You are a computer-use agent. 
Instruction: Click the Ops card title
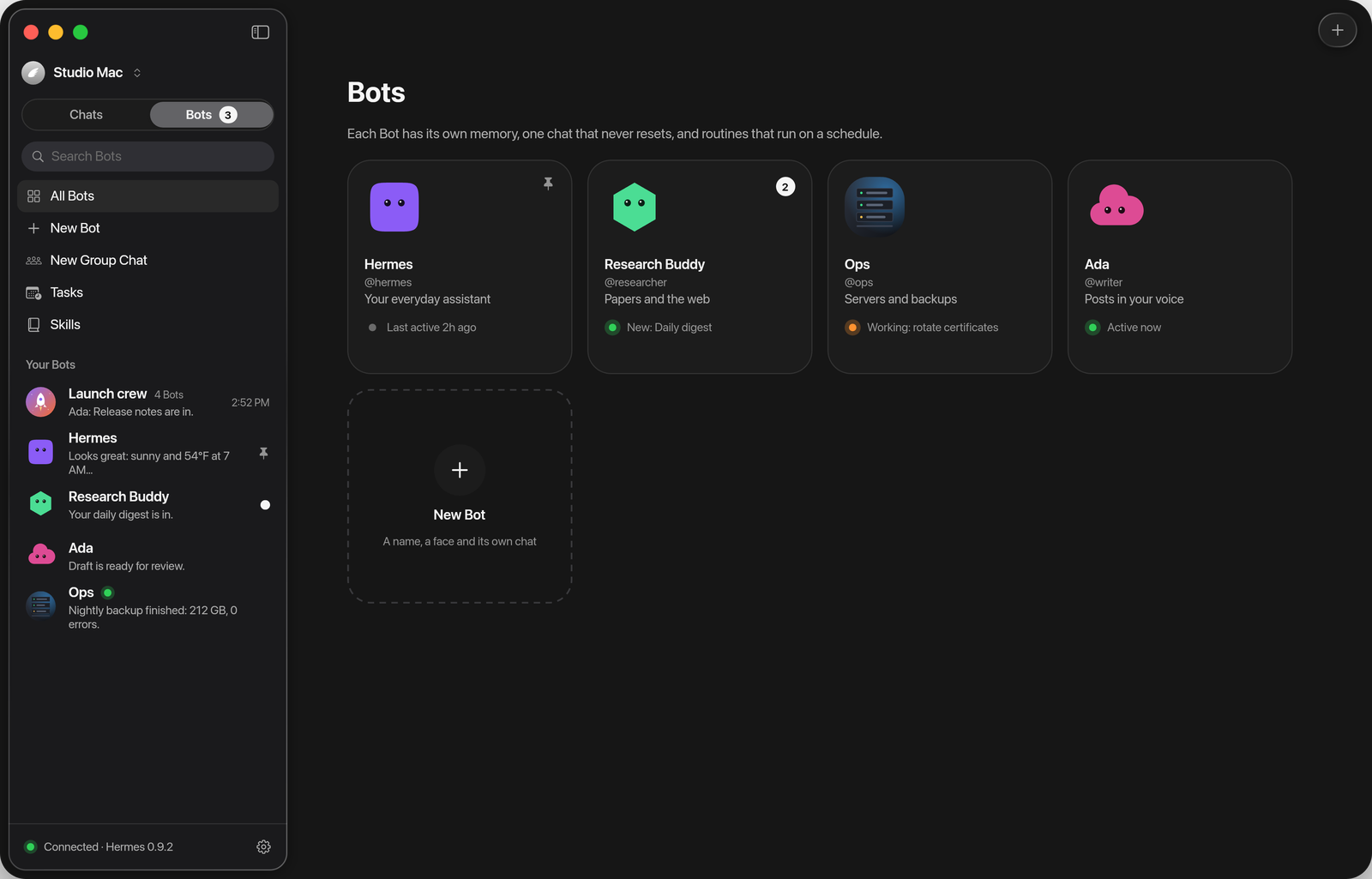tap(857, 264)
